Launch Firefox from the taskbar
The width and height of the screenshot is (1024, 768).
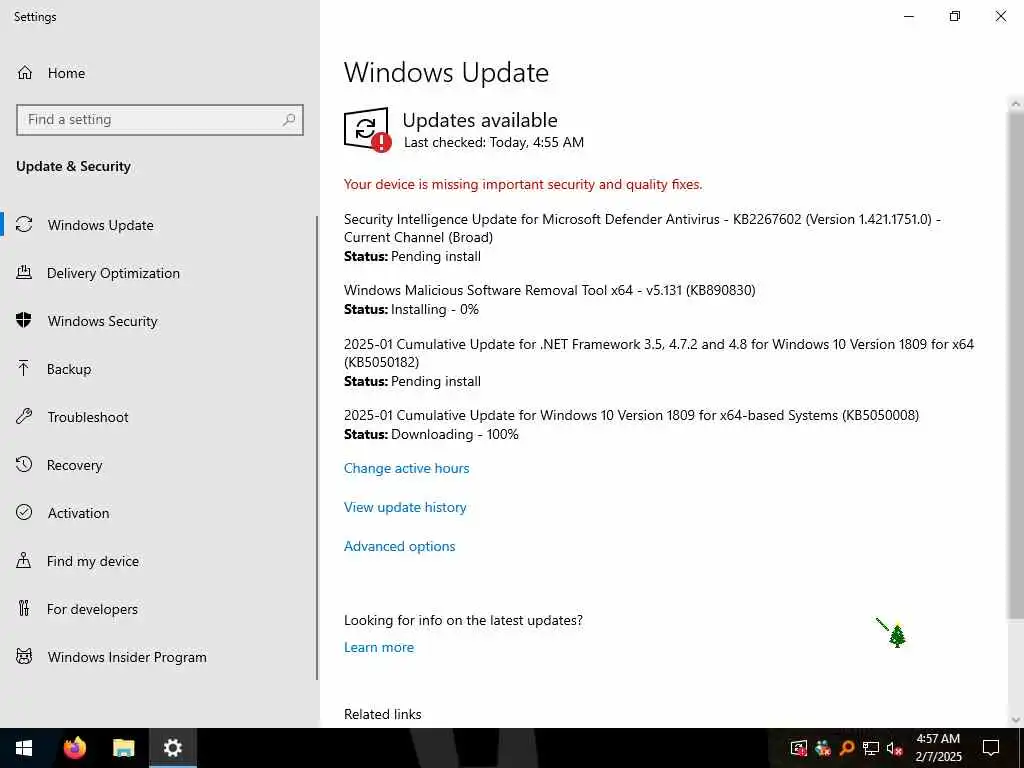(x=74, y=748)
